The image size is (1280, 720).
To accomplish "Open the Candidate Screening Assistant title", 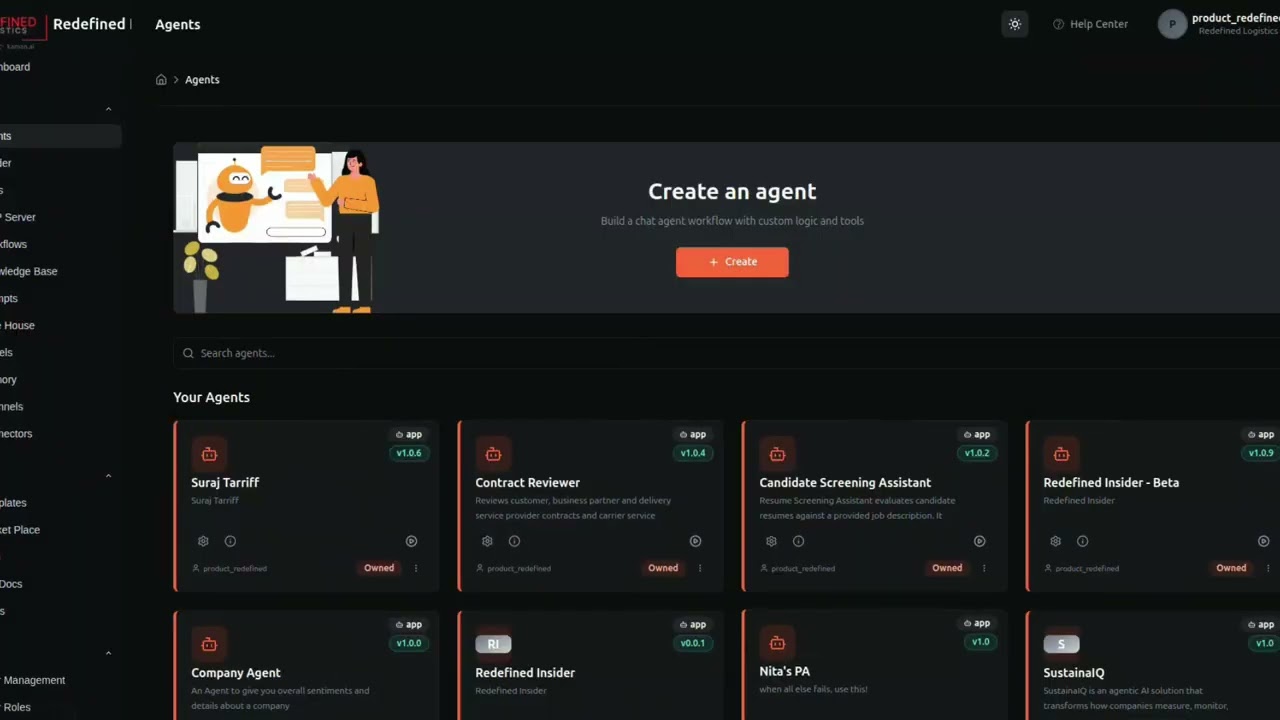I will (x=845, y=482).
